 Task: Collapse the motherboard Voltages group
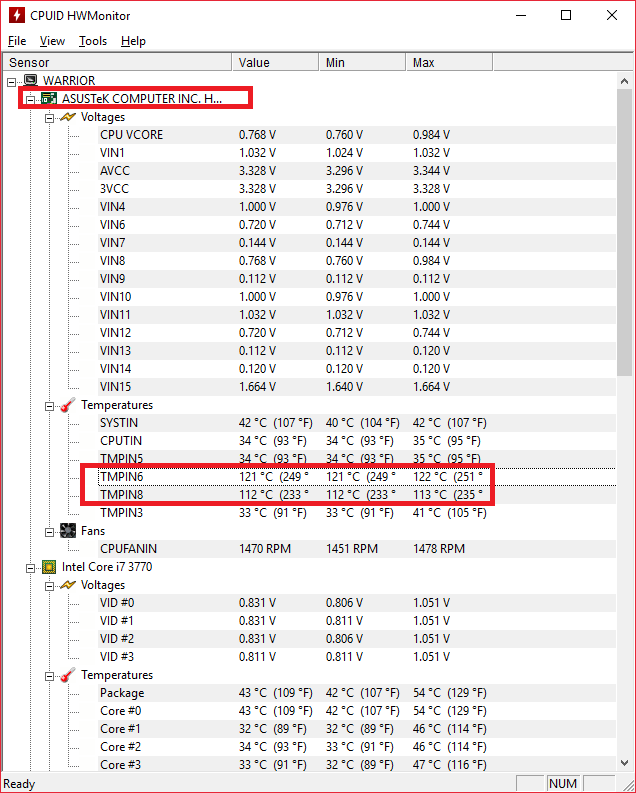[x=50, y=118]
